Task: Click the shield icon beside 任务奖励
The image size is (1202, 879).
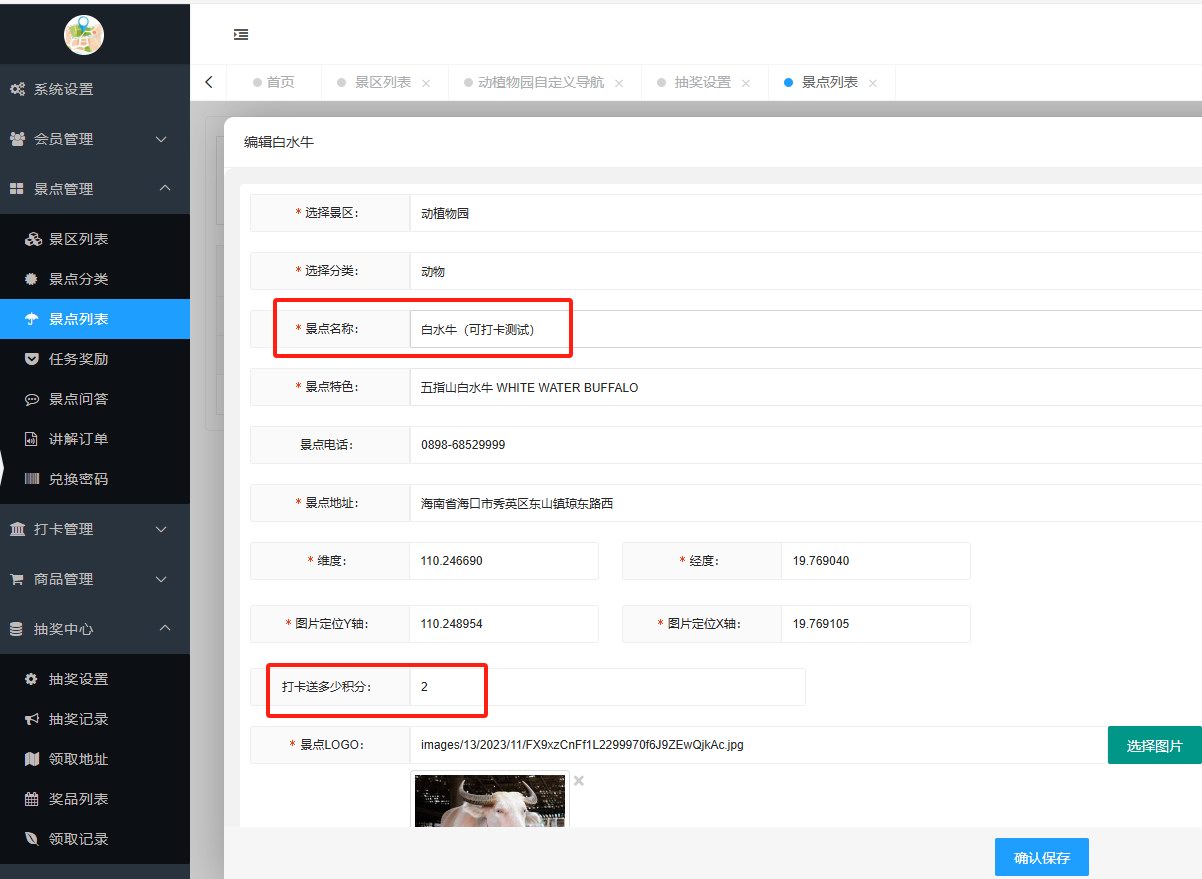Action: [x=32, y=359]
